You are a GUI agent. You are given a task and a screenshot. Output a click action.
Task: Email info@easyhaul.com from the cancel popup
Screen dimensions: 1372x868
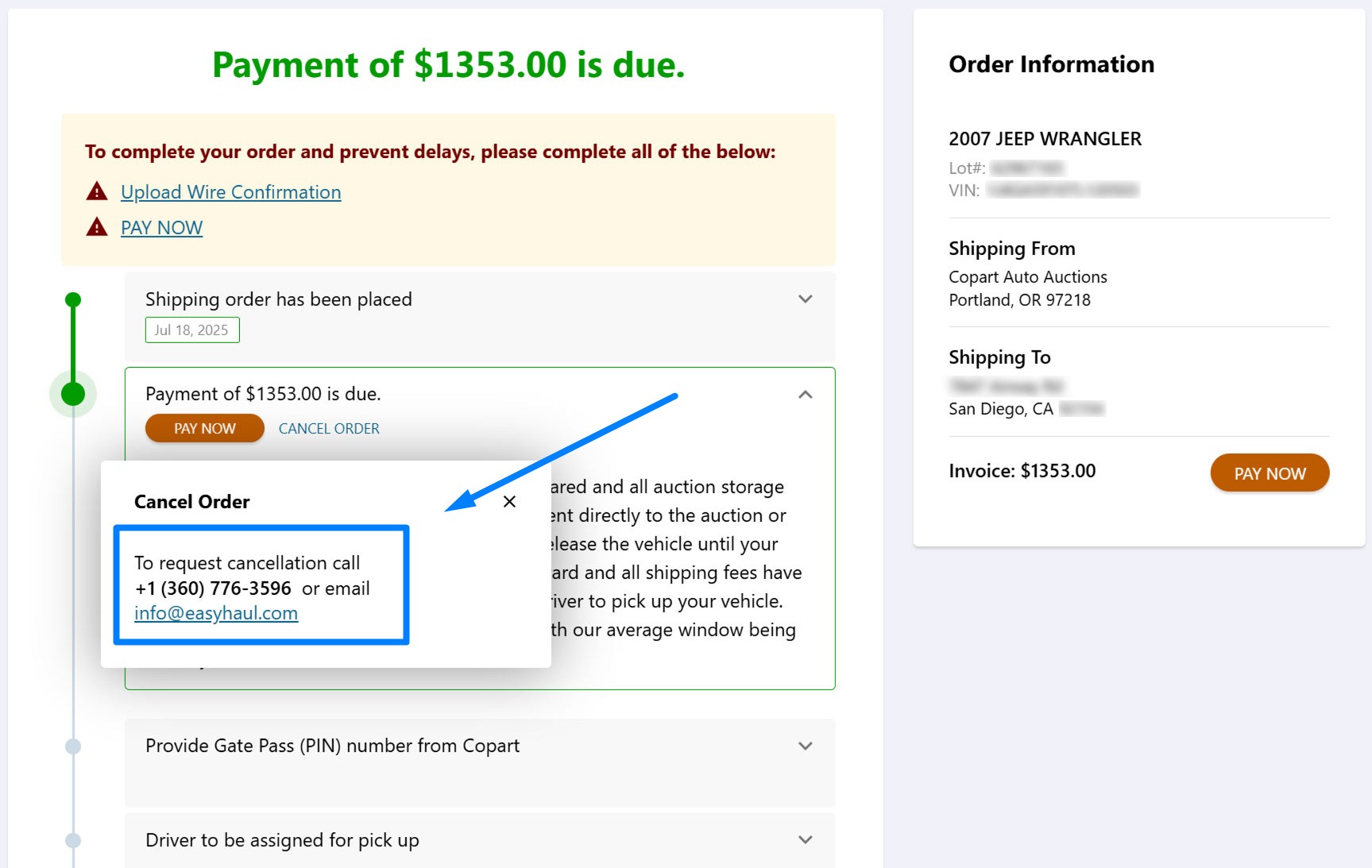[x=216, y=613]
